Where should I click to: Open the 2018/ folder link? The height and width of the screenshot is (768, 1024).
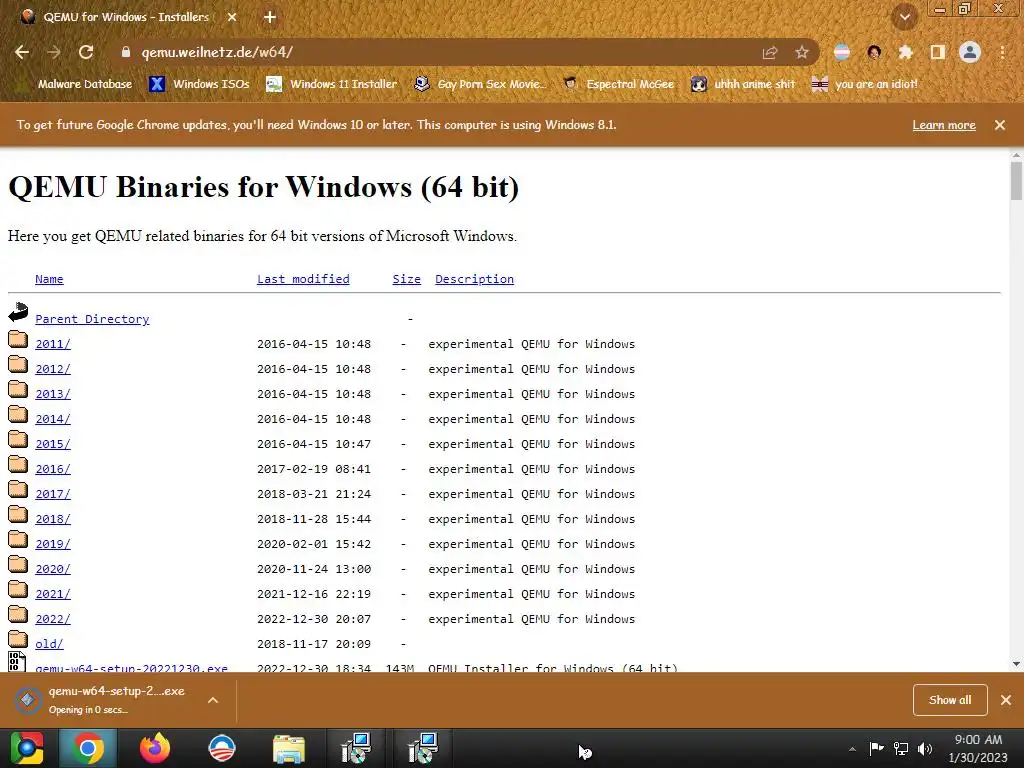pos(53,519)
